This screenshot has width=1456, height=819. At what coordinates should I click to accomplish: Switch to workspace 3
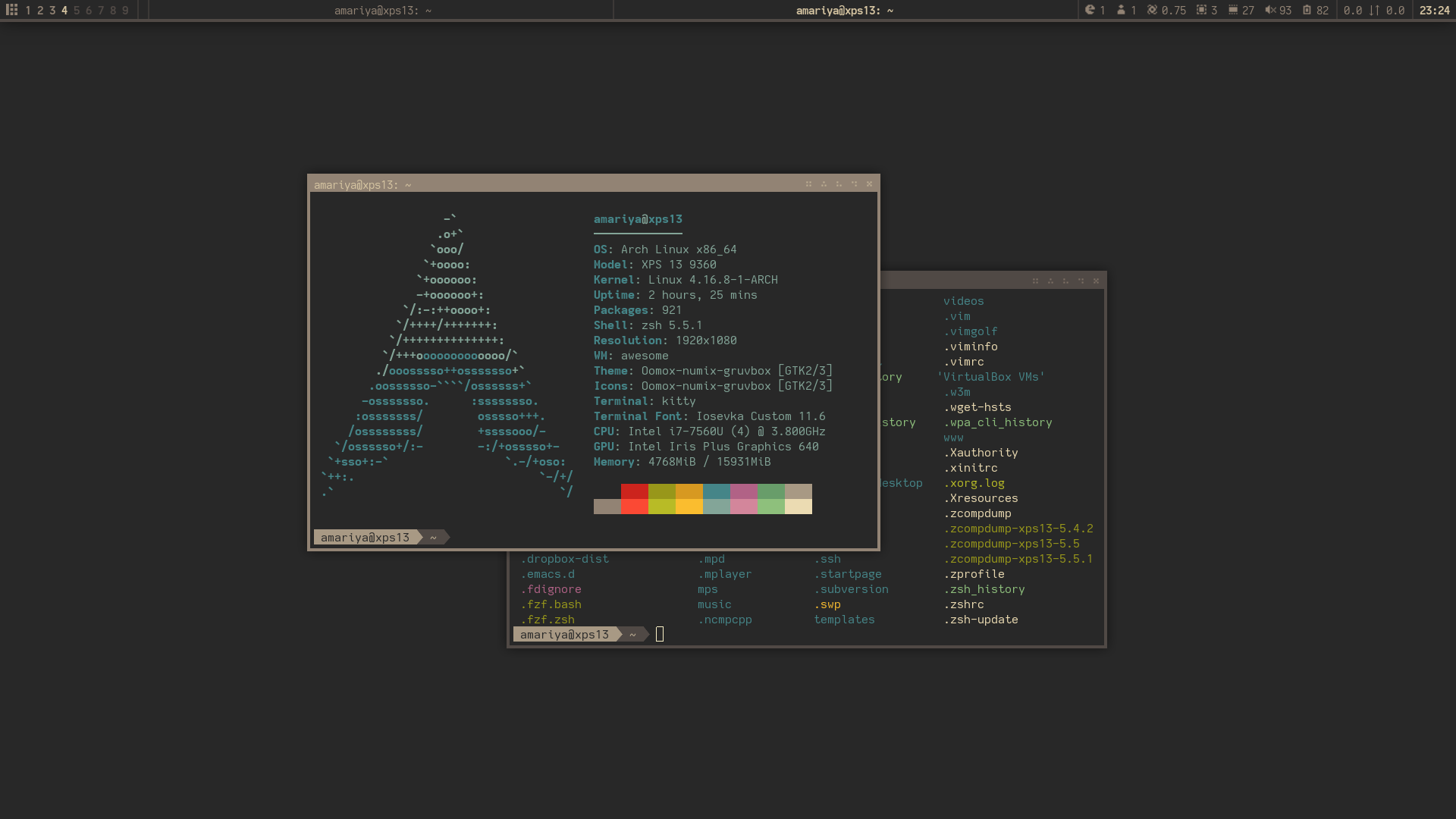pos(52,10)
